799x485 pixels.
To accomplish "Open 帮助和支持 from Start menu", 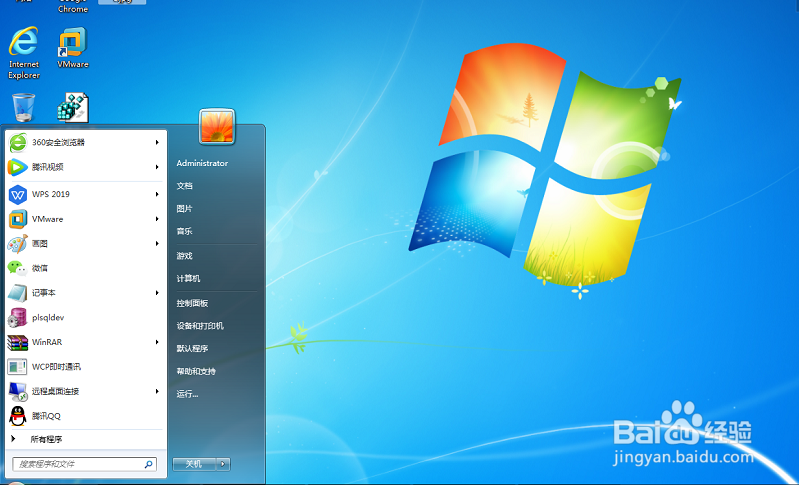I will (x=196, y=371).
